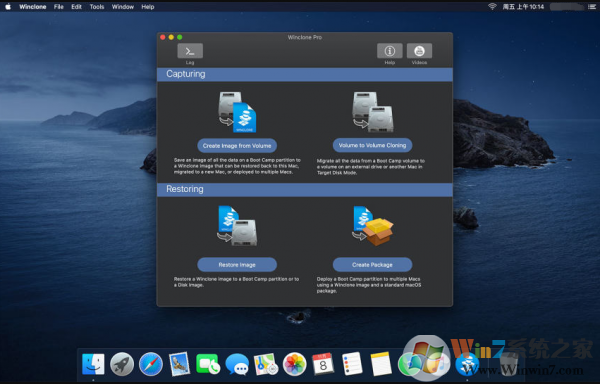Image resolution: width=600 pixels, height=384 pixels.
Task: Open the Help menu in menu bar
Action: 148,7
